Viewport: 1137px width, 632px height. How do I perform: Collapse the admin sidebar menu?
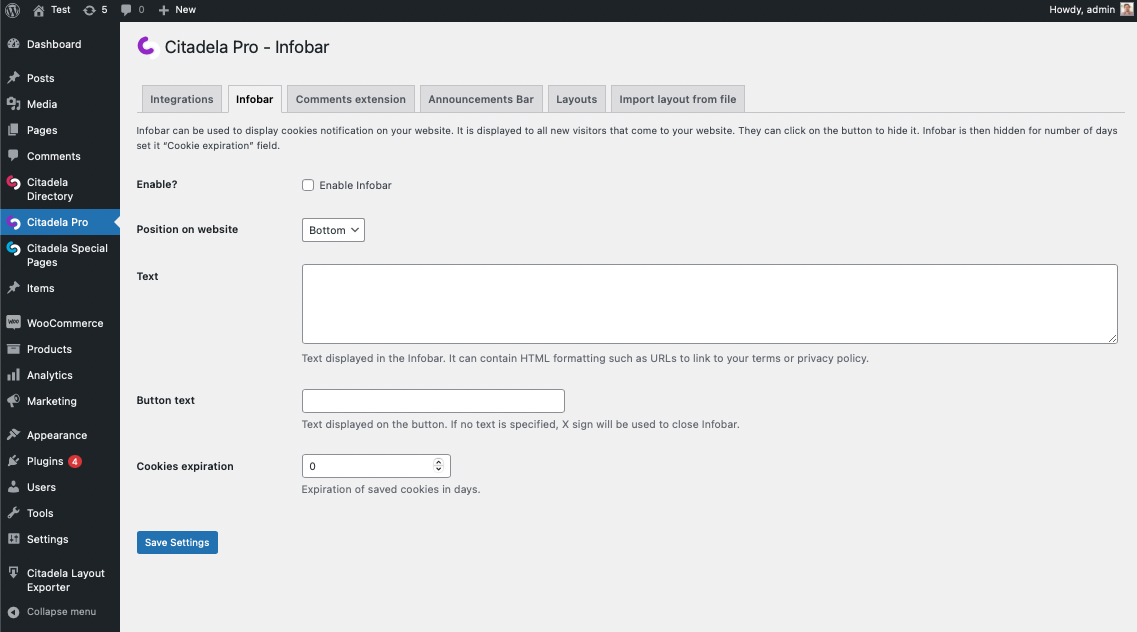click(x=60, y=612)
